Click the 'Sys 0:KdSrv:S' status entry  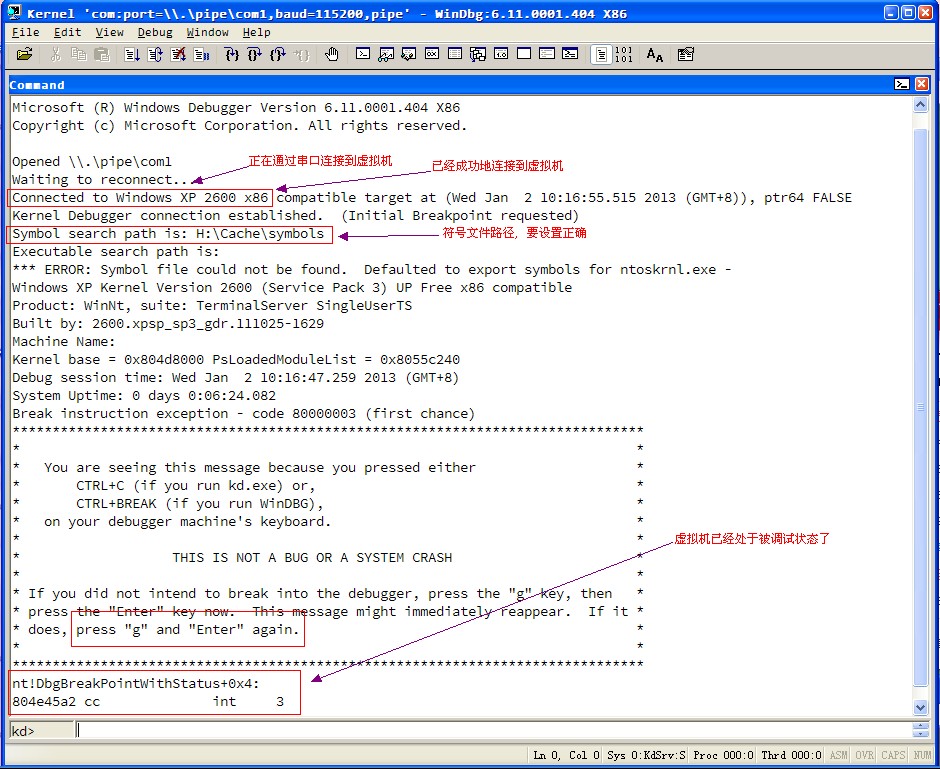(x=646, y=755)
